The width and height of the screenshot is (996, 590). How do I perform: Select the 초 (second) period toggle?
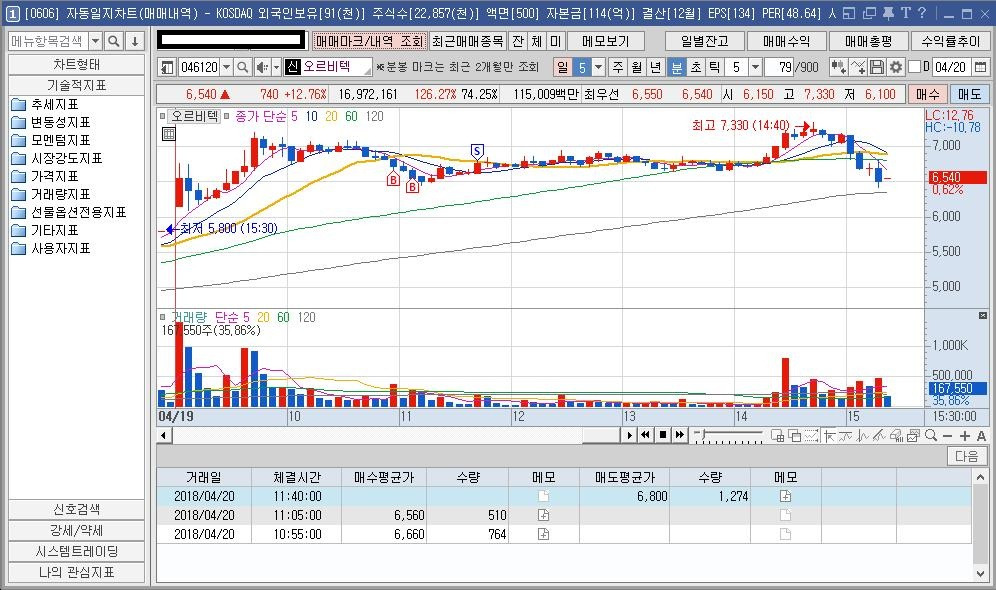coord(696,67)
